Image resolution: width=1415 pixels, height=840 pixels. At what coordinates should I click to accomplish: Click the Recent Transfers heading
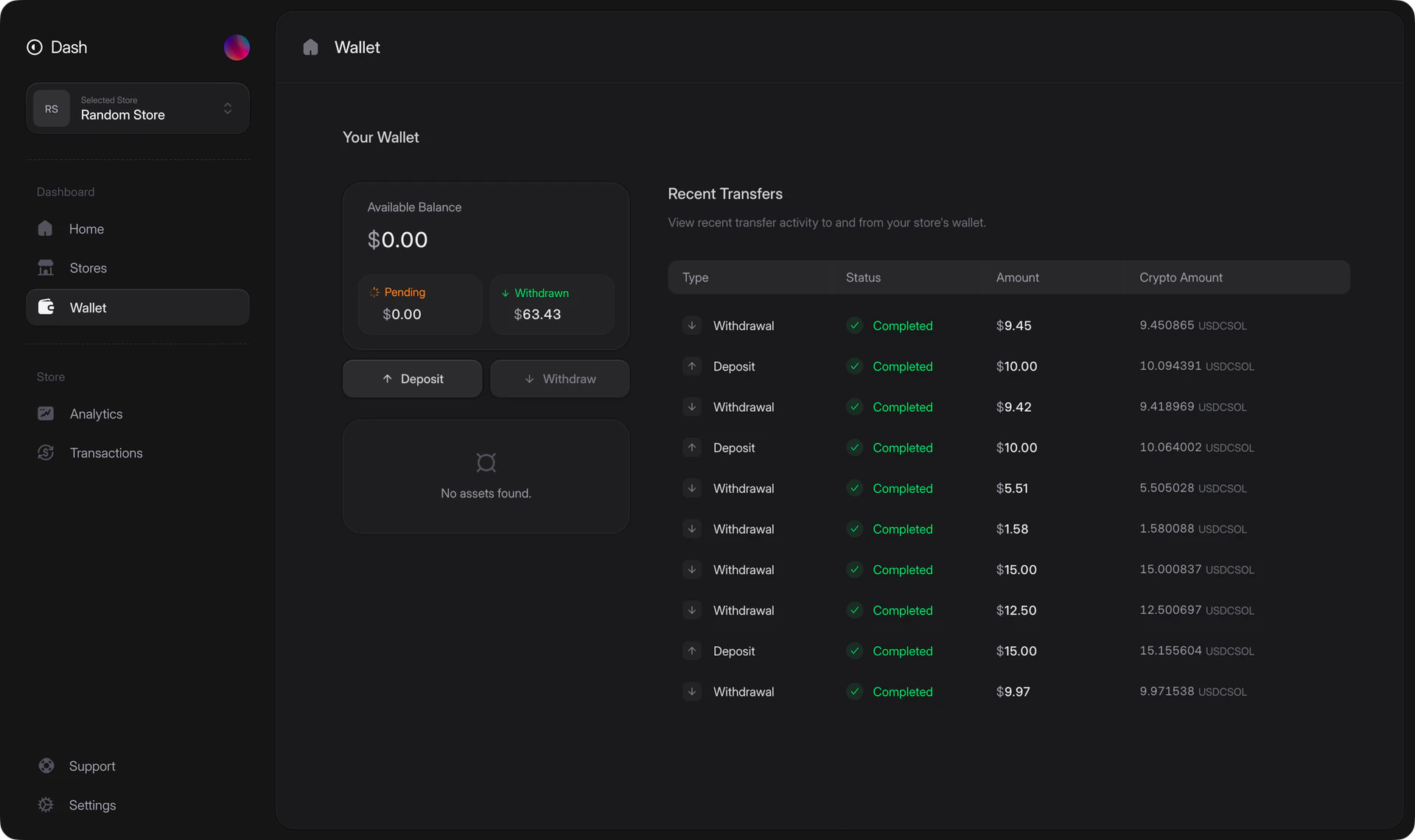pos(724,194)
